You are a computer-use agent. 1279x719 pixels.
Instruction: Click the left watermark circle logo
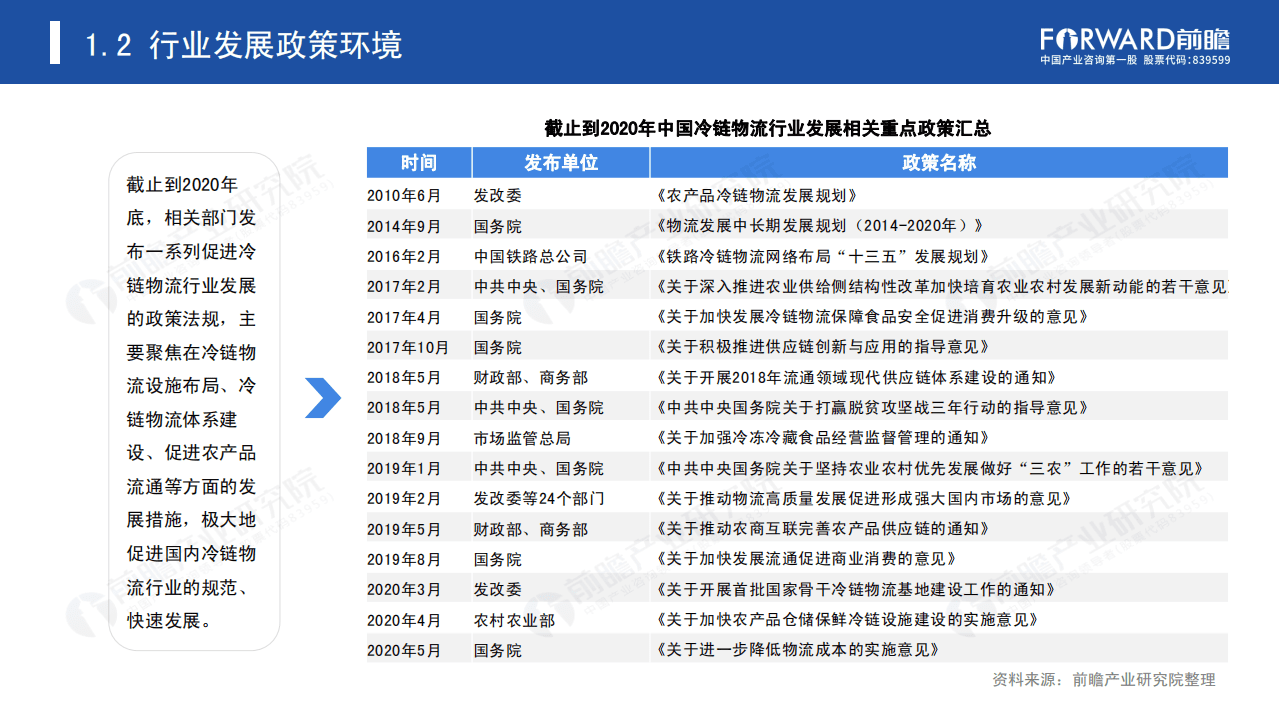pos(92,300)
